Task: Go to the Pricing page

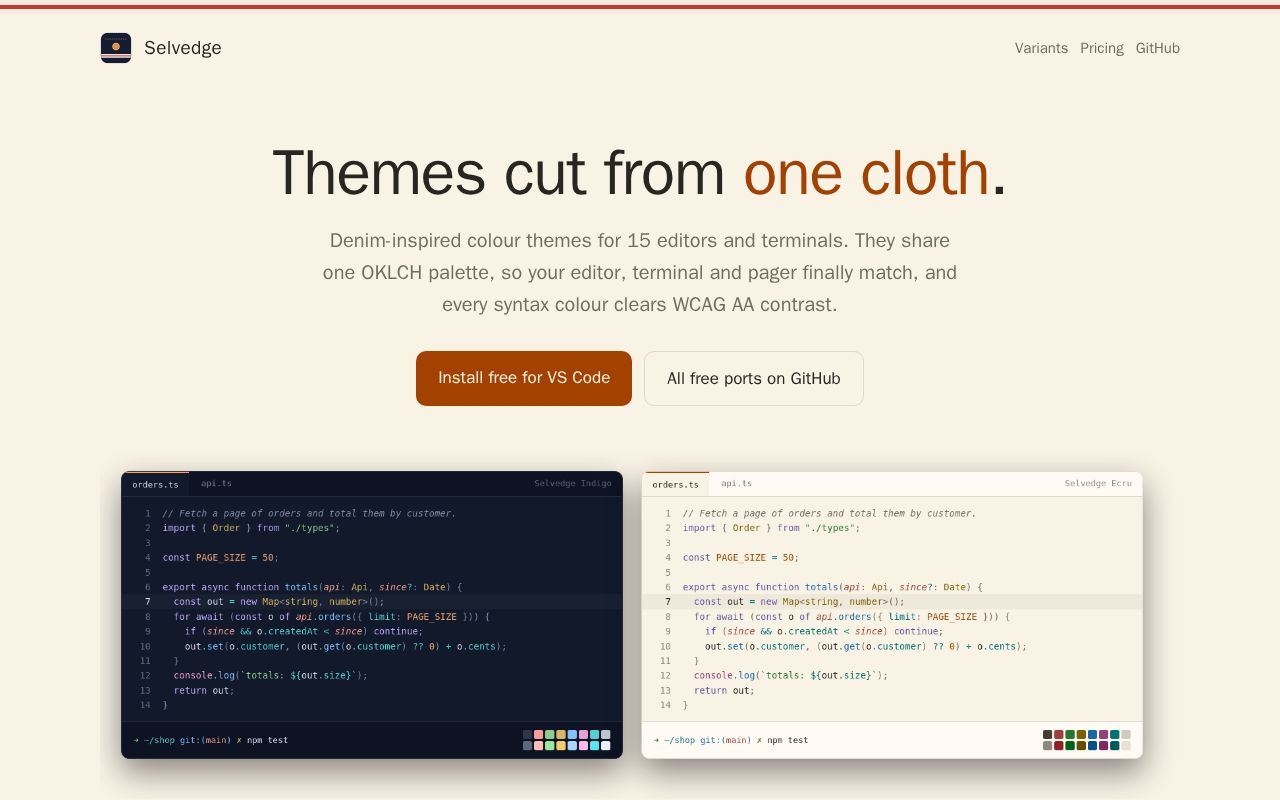Action: tap(1102, 48)
